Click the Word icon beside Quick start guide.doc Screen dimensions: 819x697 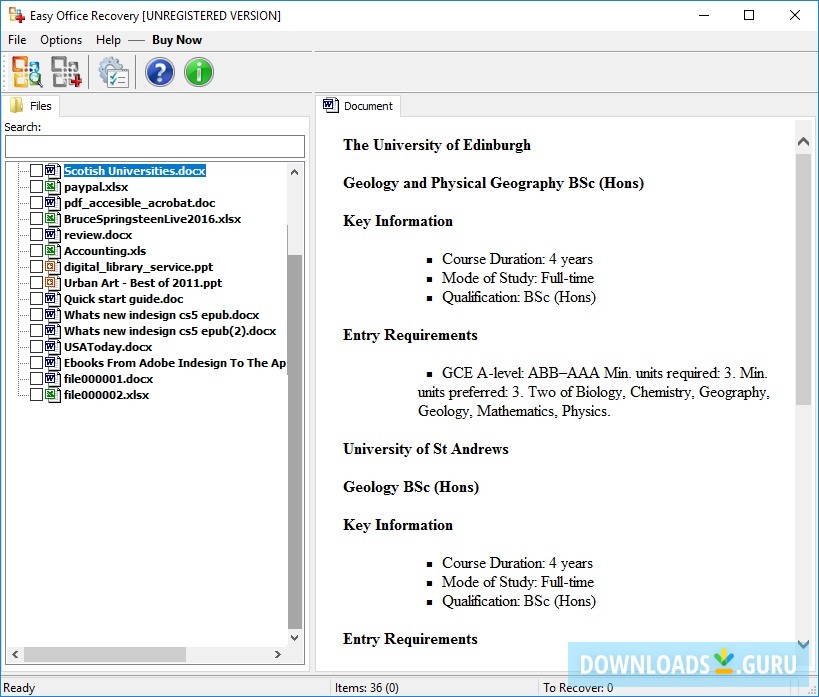(x=51, y=299)
